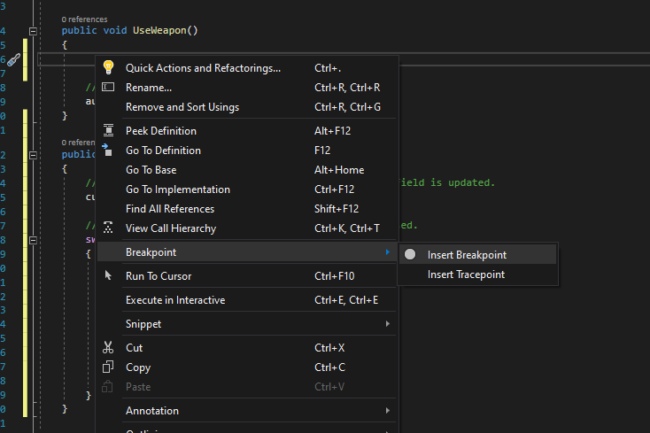650x433 pixels.
Task: Click the Quick Actions lightbulb icon
Action: click(108, 67)
